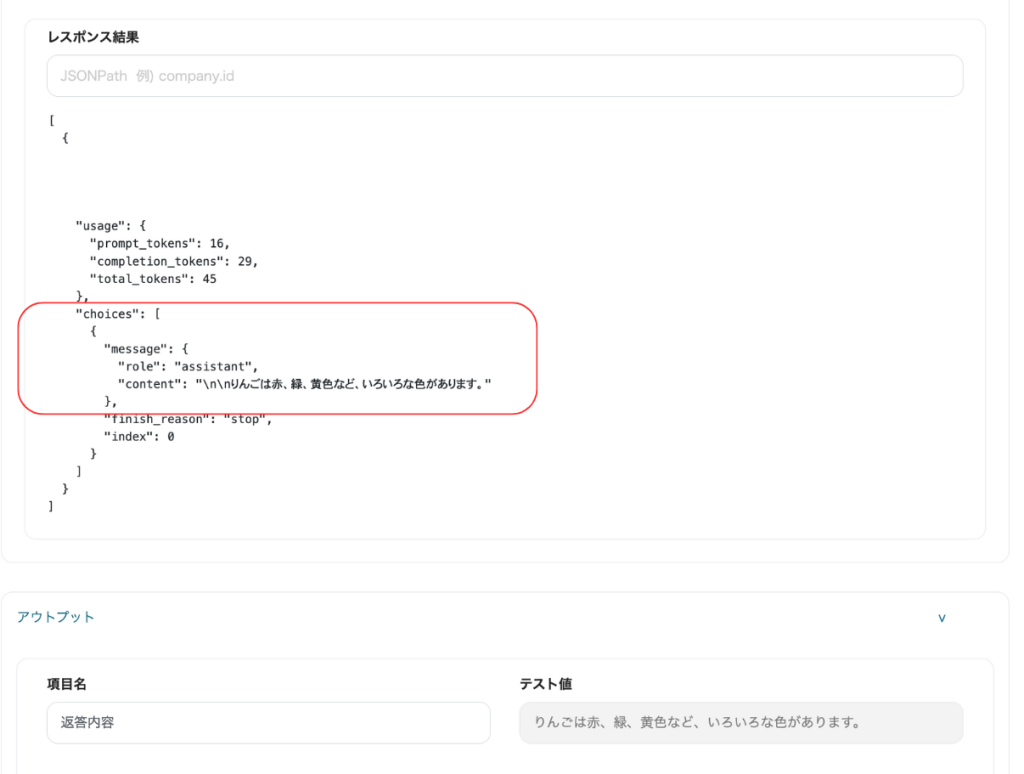Click the "role": "assistant" line

click(x=187, y=366)
